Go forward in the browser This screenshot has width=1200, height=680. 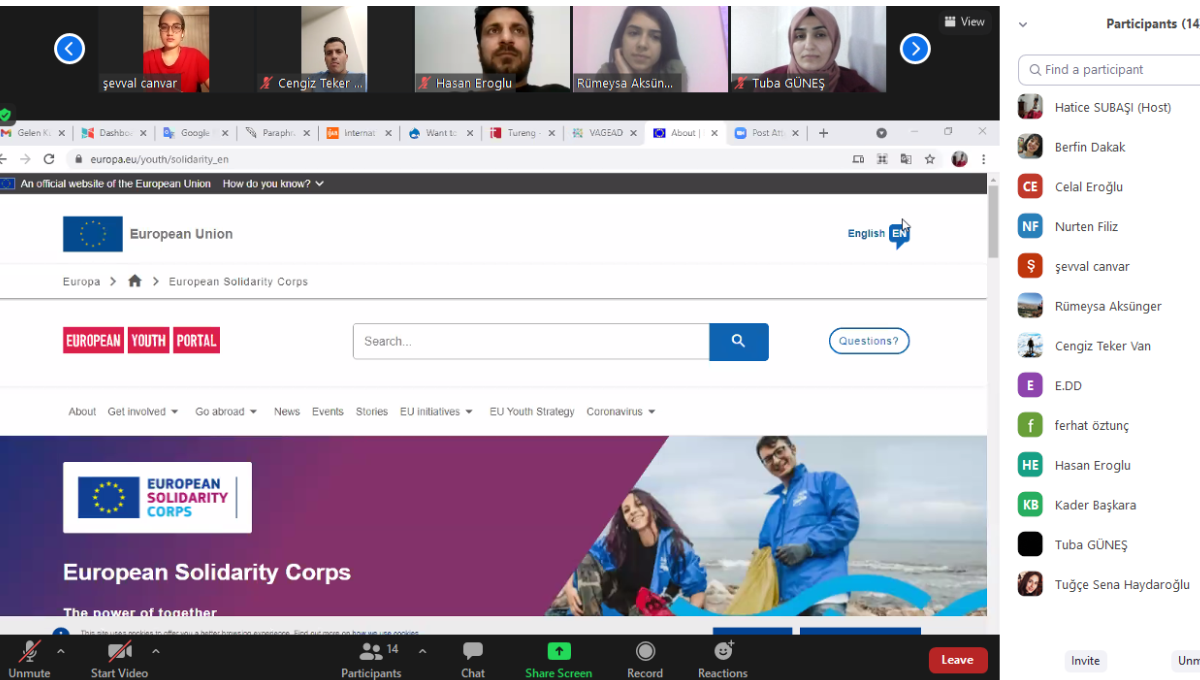(x=25, y=159)
